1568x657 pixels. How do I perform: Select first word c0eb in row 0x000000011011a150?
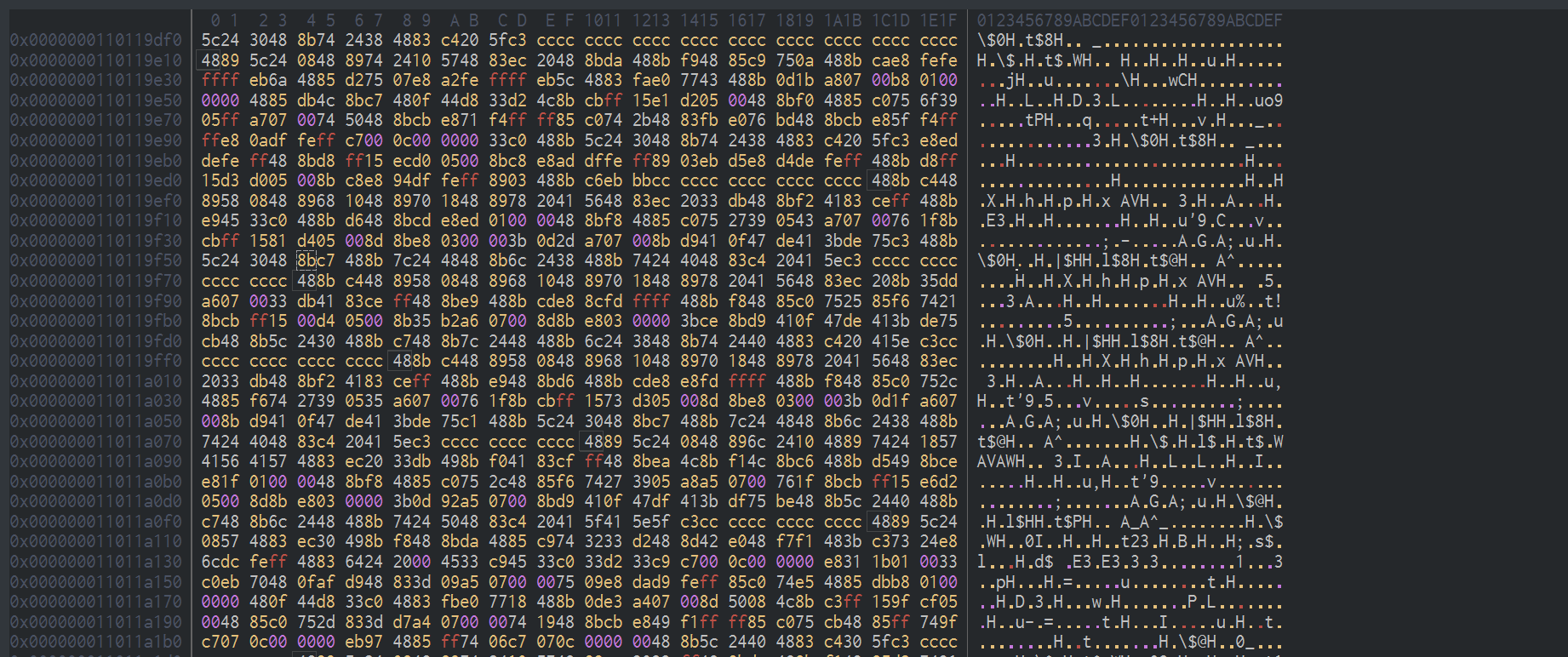click(220, 582)
